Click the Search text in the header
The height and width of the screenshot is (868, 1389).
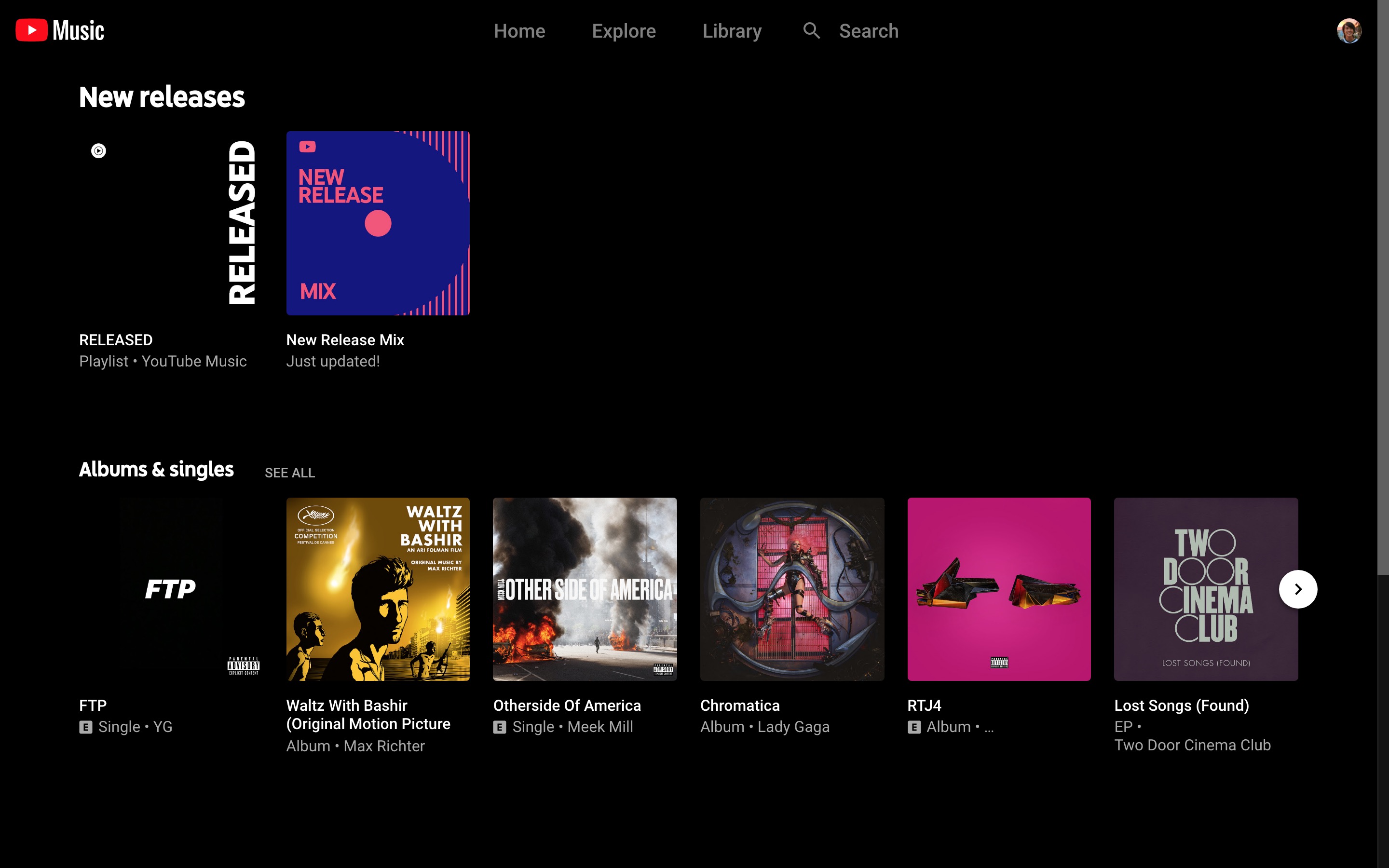click(x=869, y=30)
